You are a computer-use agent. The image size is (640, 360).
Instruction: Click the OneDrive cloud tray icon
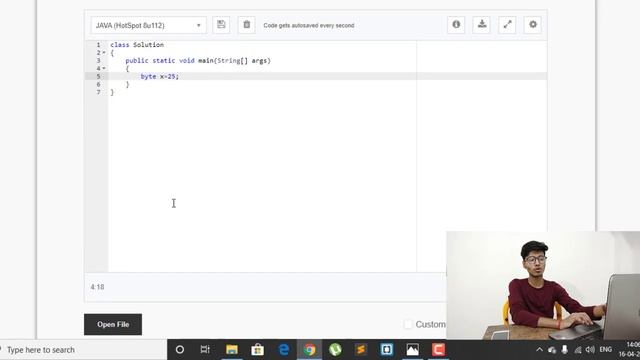(x=552, y=350)
